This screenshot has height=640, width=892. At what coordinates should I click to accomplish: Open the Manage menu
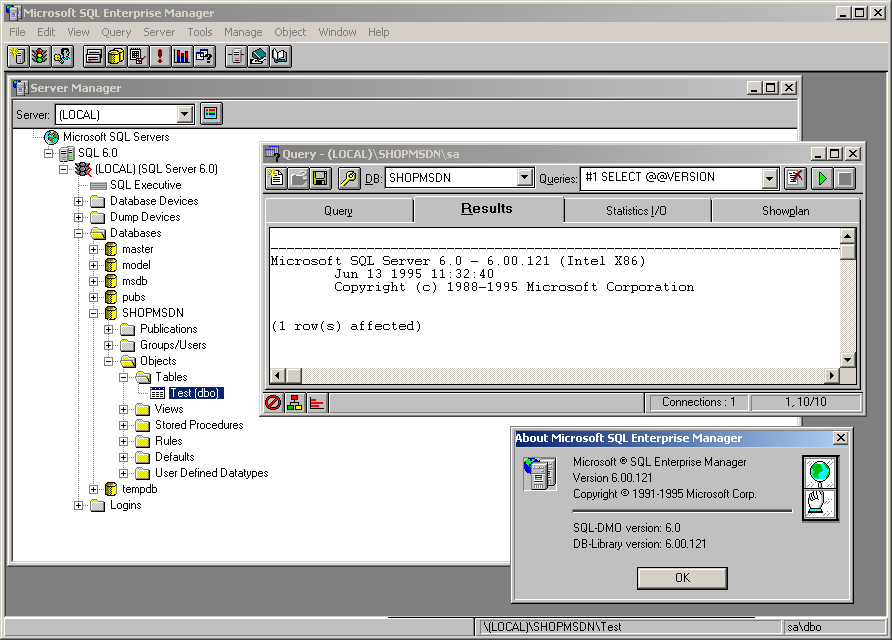242,32
